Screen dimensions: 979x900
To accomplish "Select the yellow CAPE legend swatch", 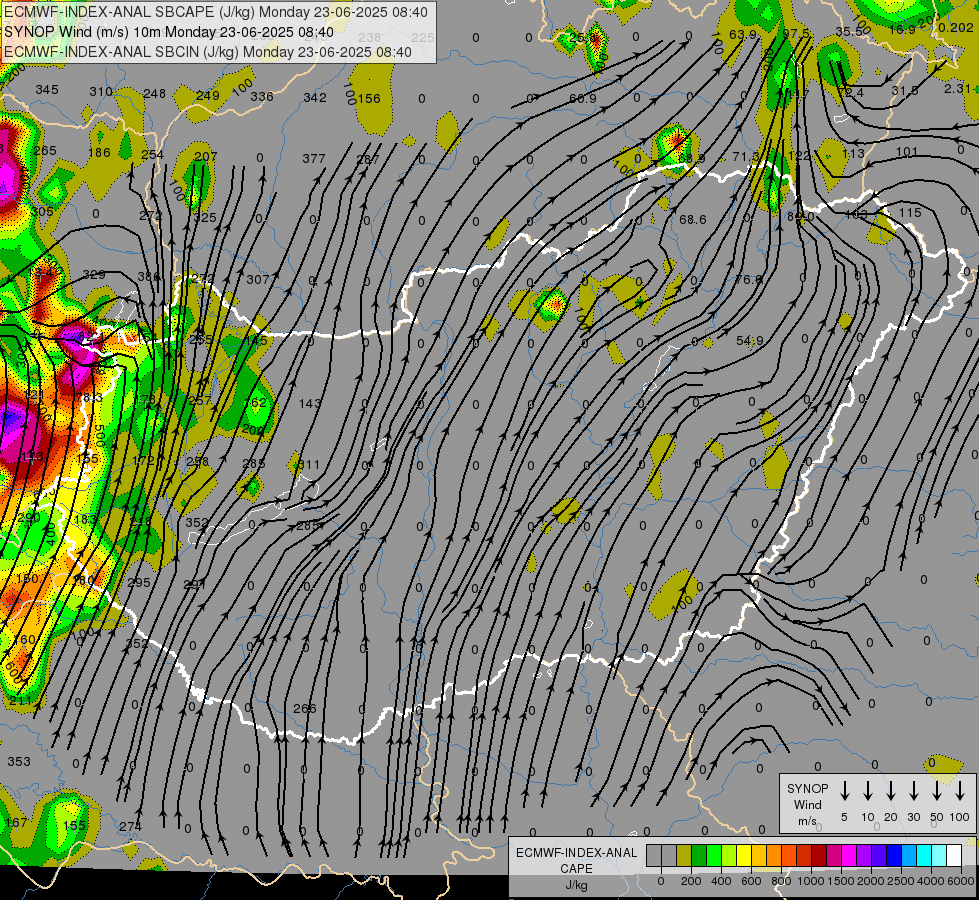I will pos(744,856).
